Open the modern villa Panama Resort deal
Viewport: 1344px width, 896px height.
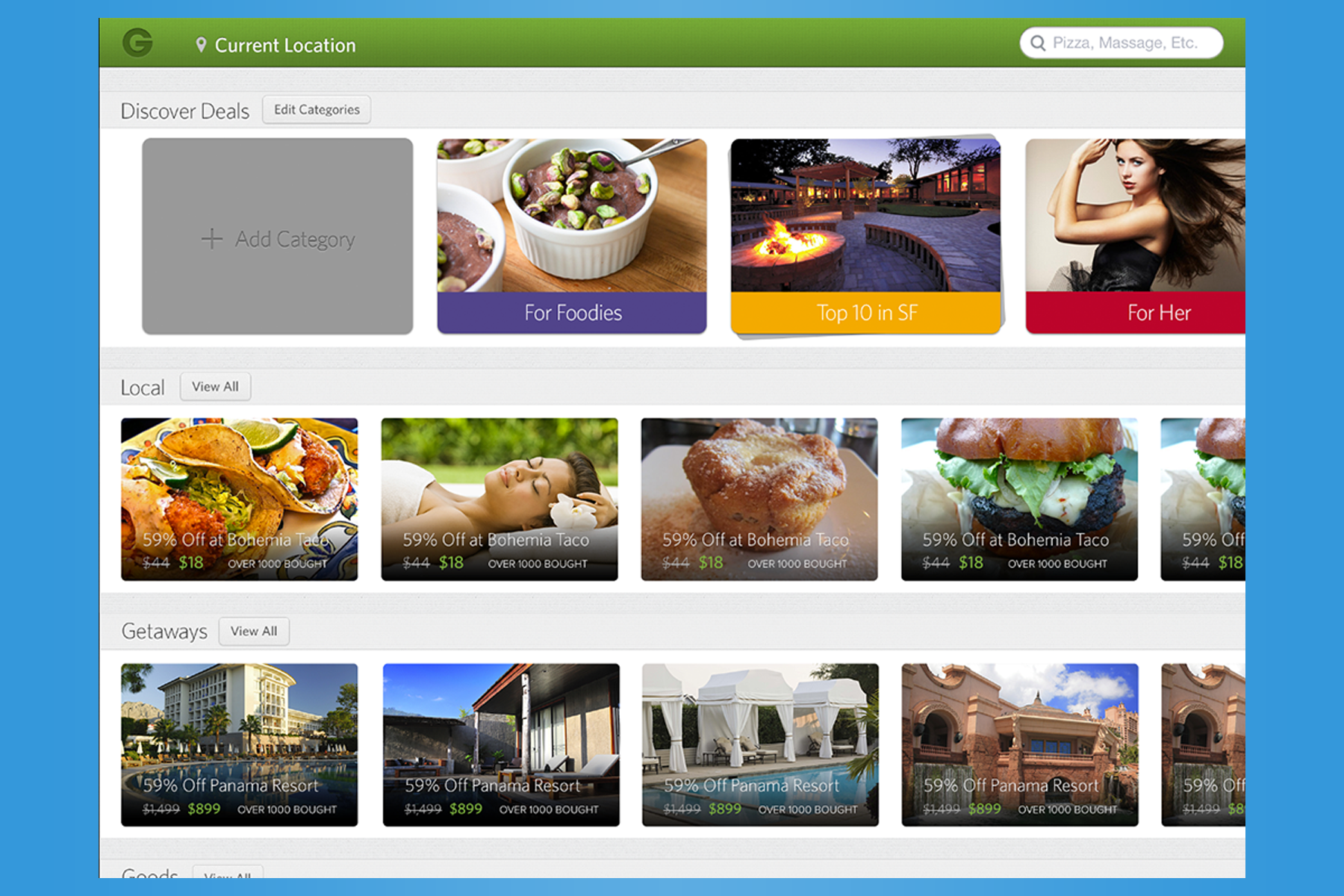coord(501,744)
